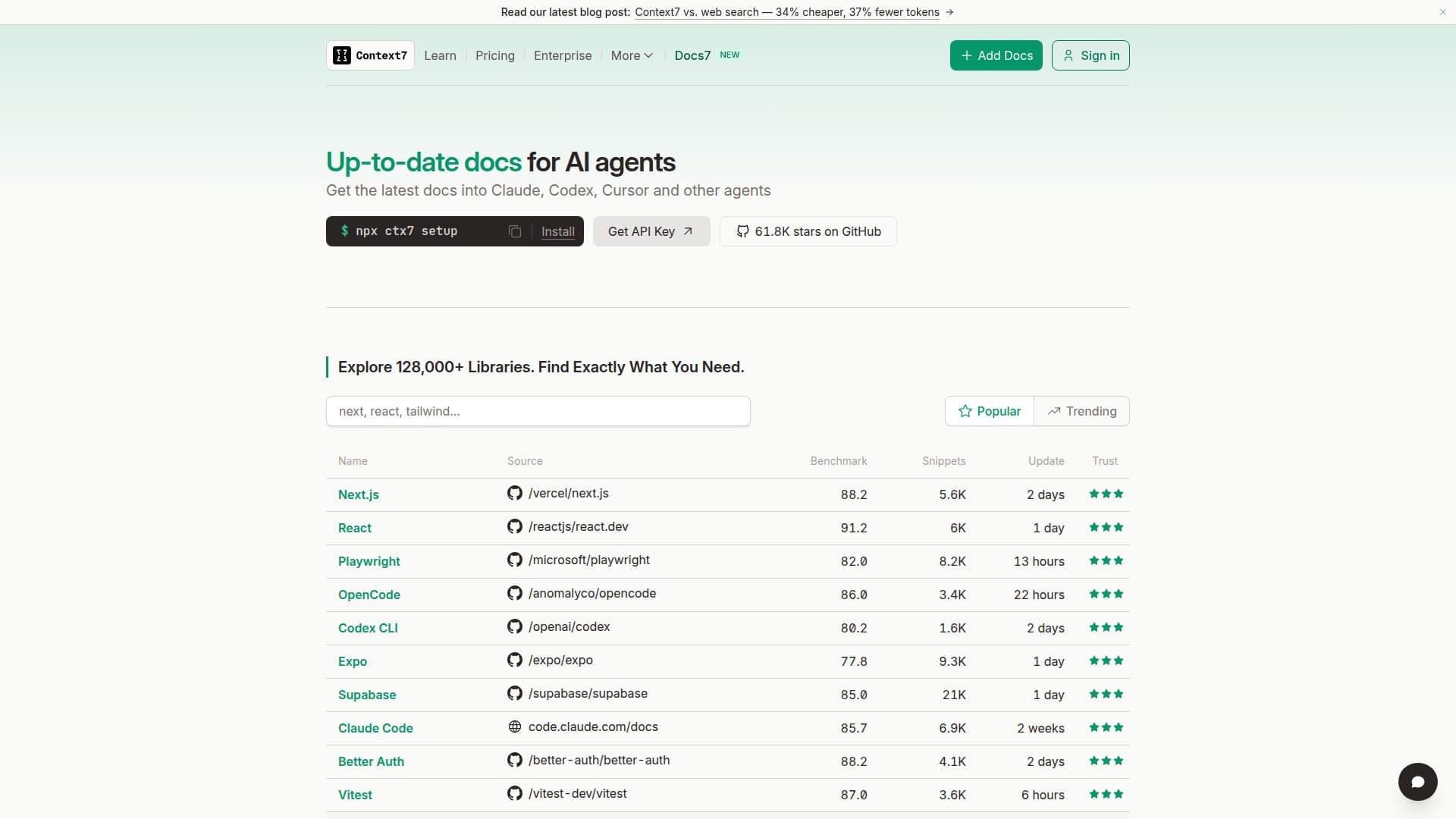Open the Codex CLI library
Image resolution: width=1456 pixels, height=819 pixels.
pyautogui.click(x=368, y=628)
